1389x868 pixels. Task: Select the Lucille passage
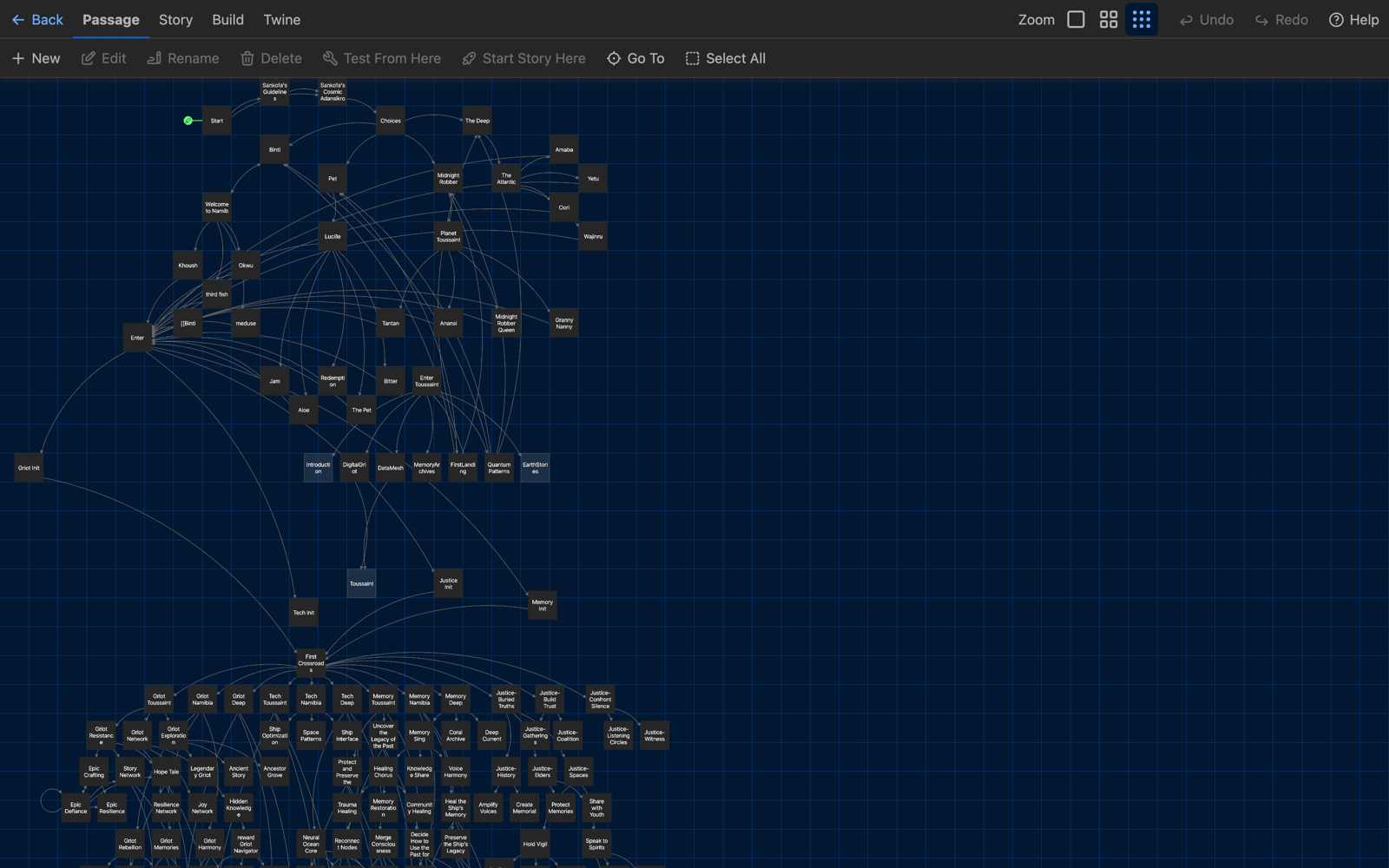(332, 236)
